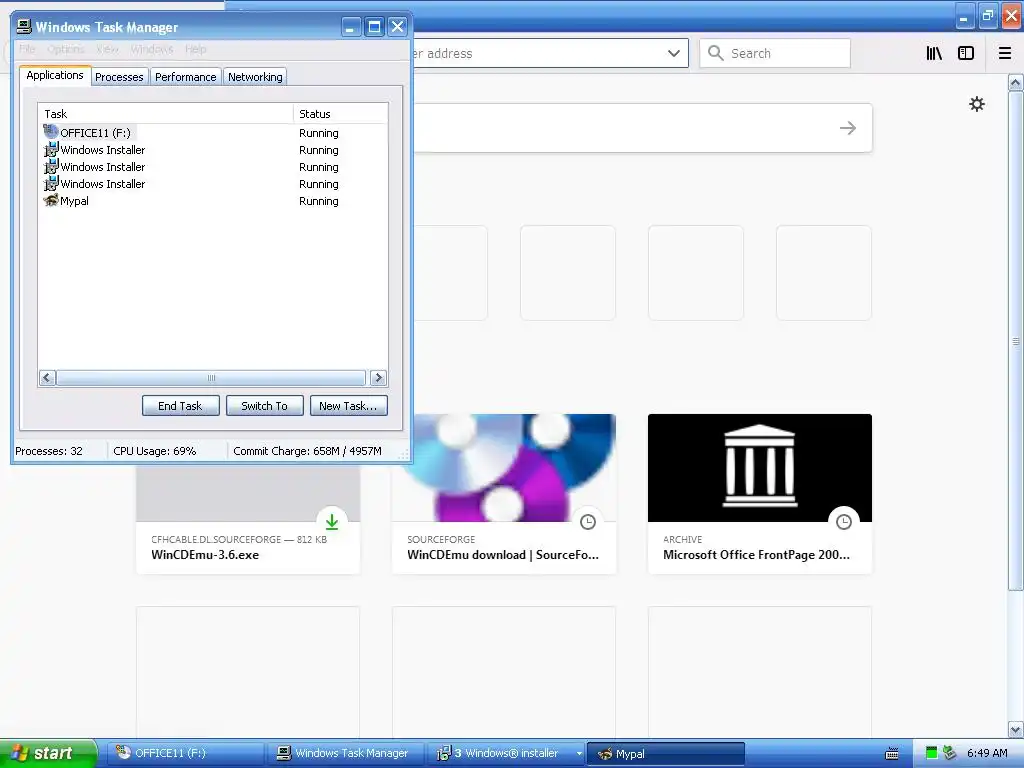Screen dimensions: 1024x768
Task: Click the go arrow in new tab search box
Action: click(848, 128)
